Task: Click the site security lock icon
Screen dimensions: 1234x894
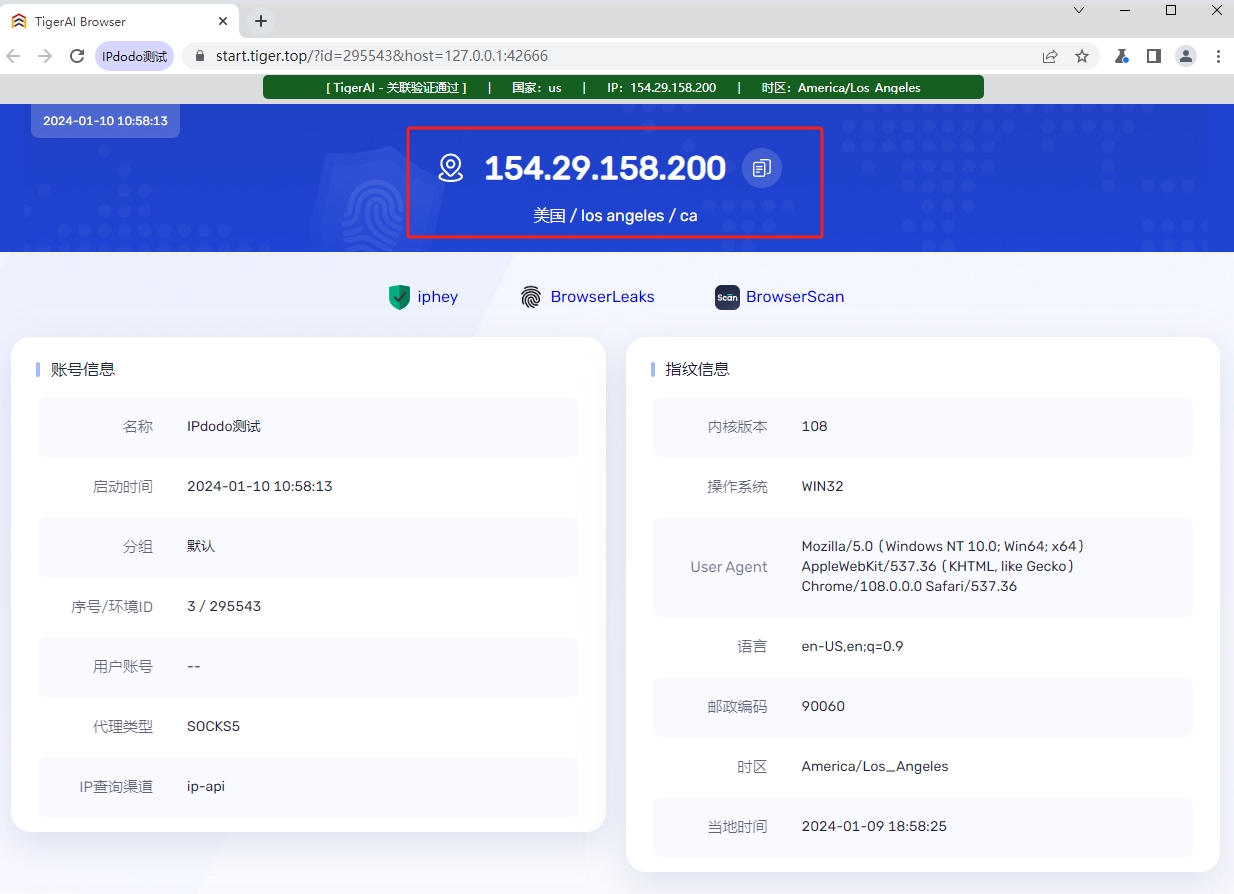Action: (x=198, y=56)
